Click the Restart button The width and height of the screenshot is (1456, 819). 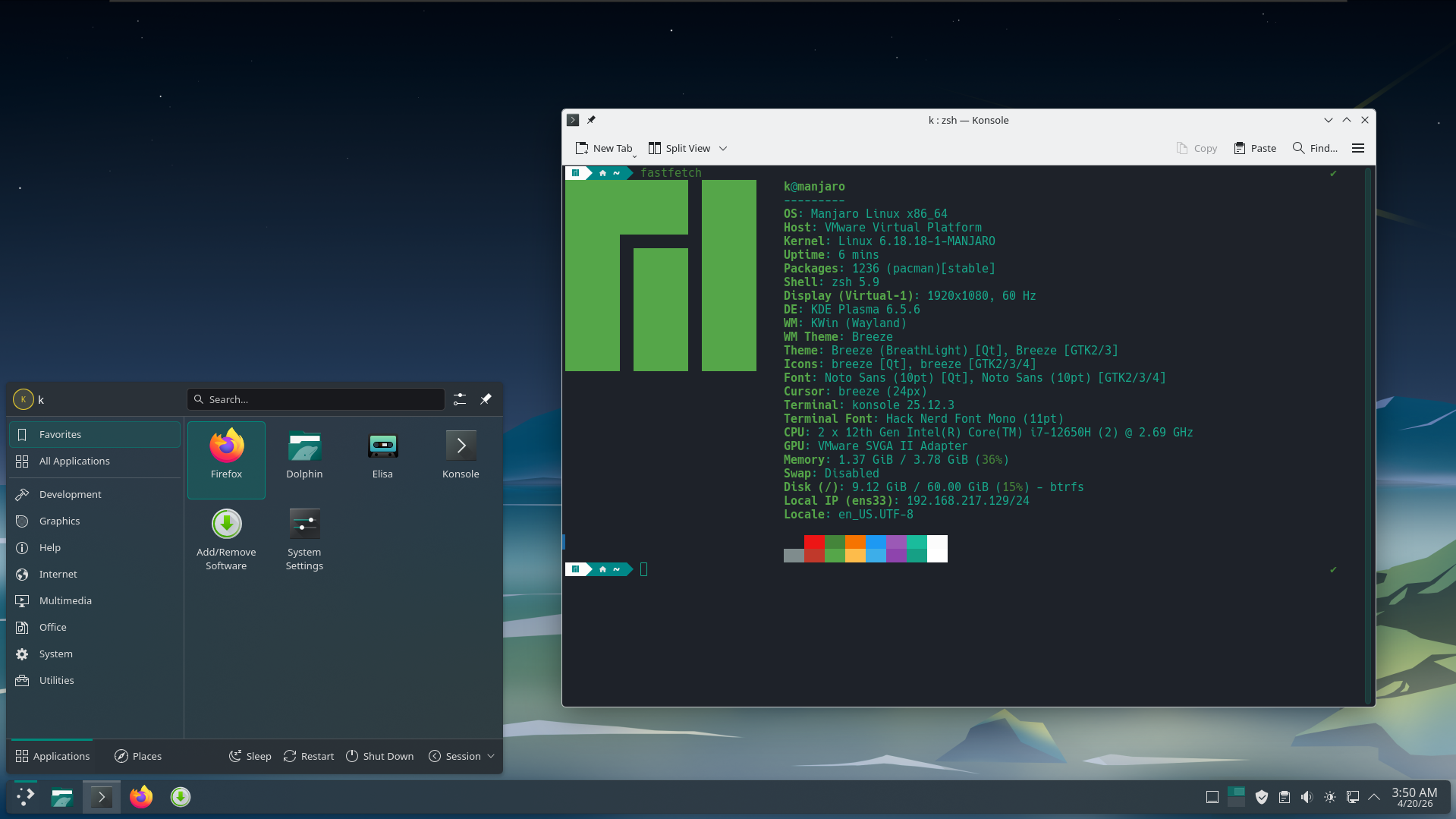(x=309, y=756)
